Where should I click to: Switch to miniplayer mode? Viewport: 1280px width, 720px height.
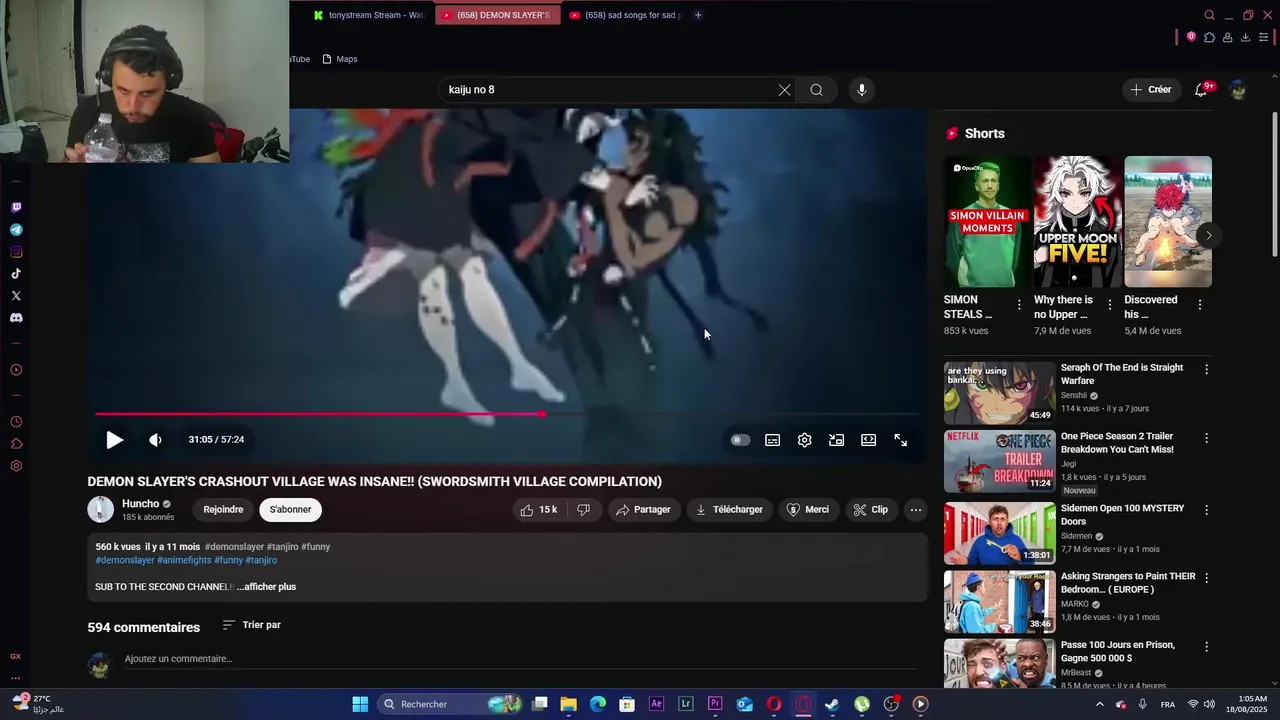[x=837, y=440]
